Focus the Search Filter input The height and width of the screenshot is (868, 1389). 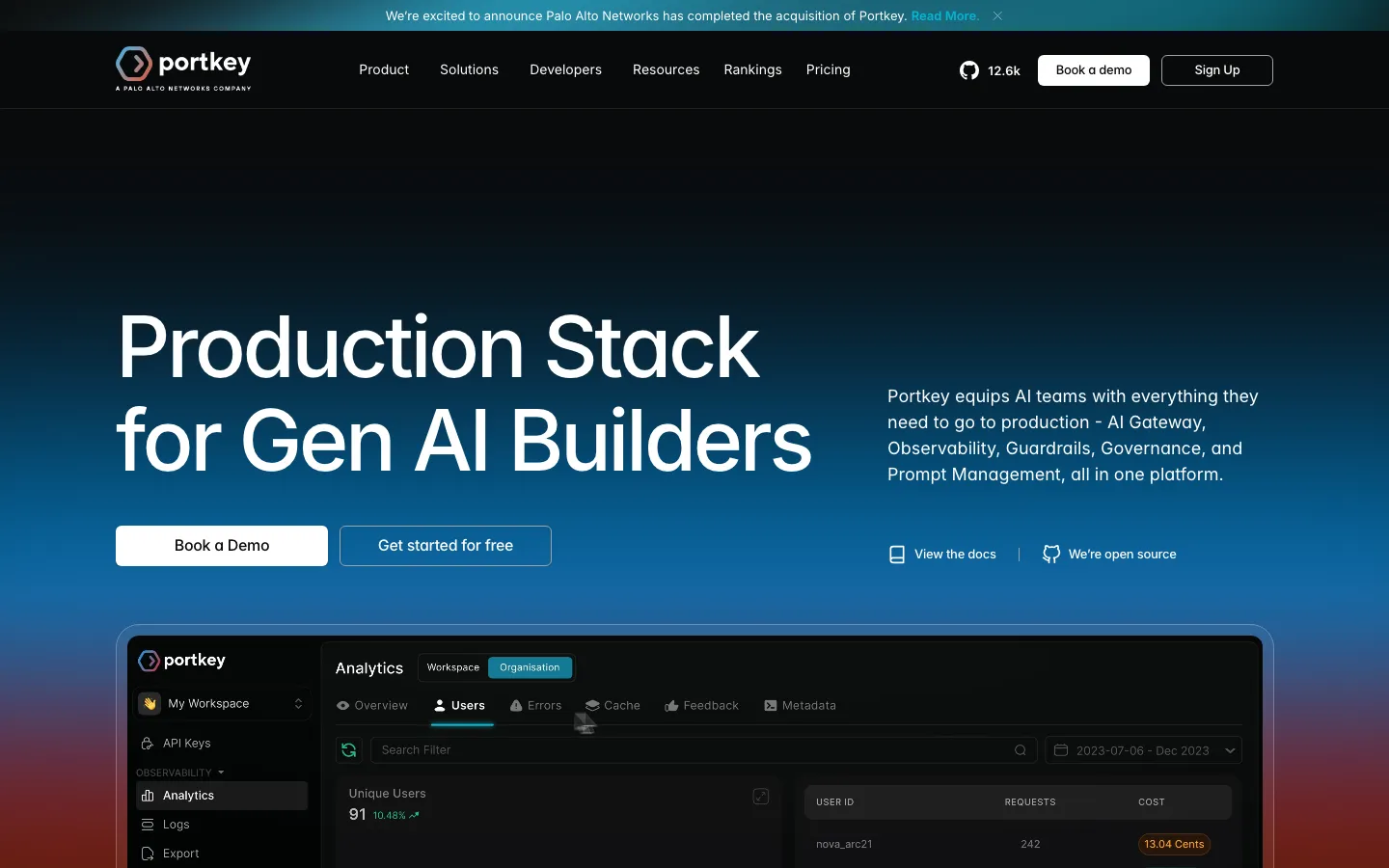click(x=703, y=750)
